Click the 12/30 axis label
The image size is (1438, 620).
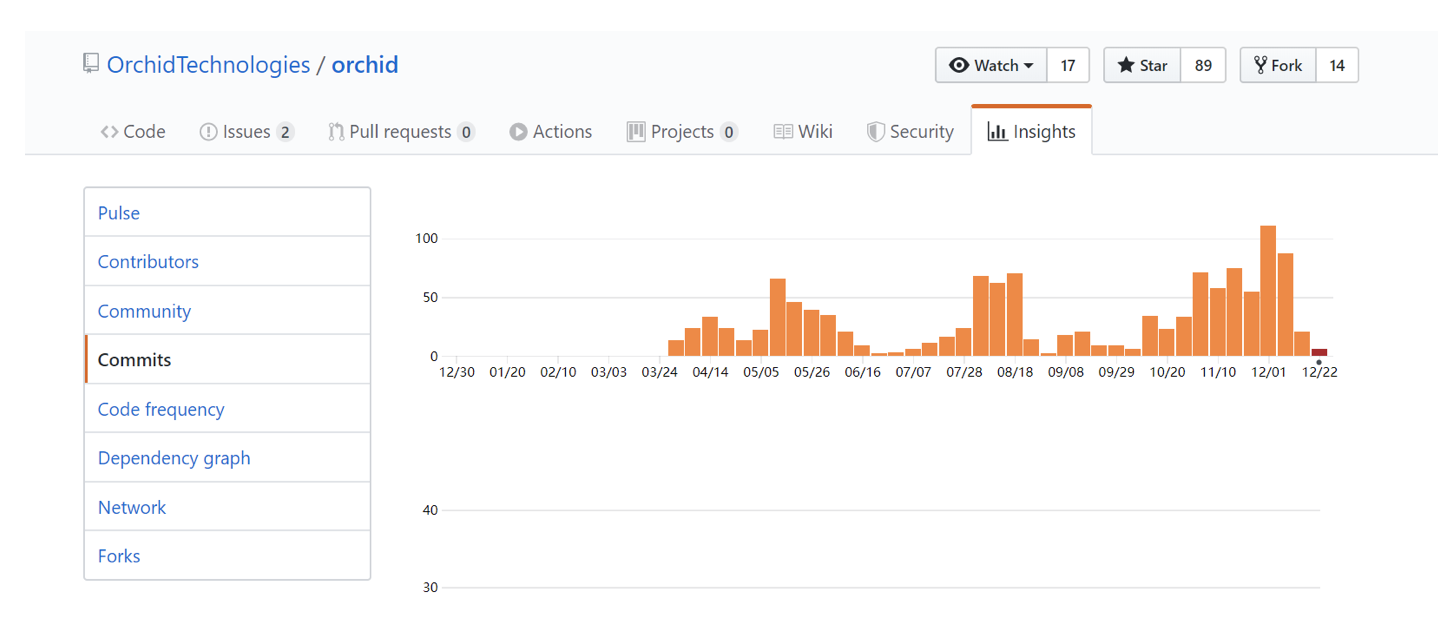pyautogui.click(x=457, y=372)
